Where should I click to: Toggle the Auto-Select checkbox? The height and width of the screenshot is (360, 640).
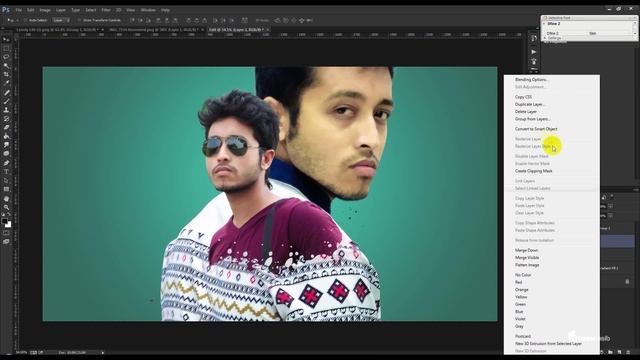pyautogui.click(x=25, y=20)
